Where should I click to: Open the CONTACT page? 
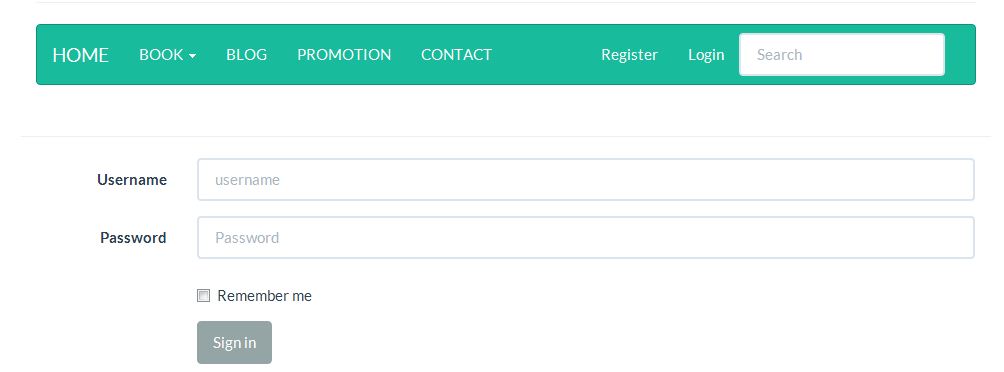(457, 54)
